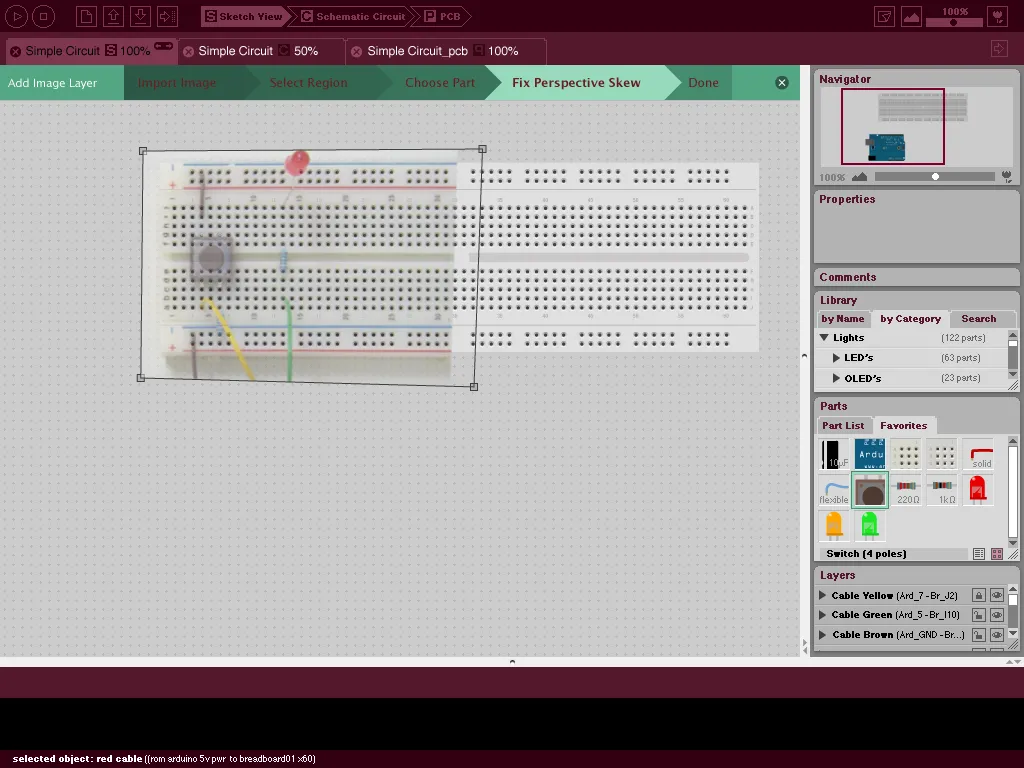The height and width of the screenshot is (768, 1024).
Task: Create a new document from the toolbar
Action: point(86,16)
